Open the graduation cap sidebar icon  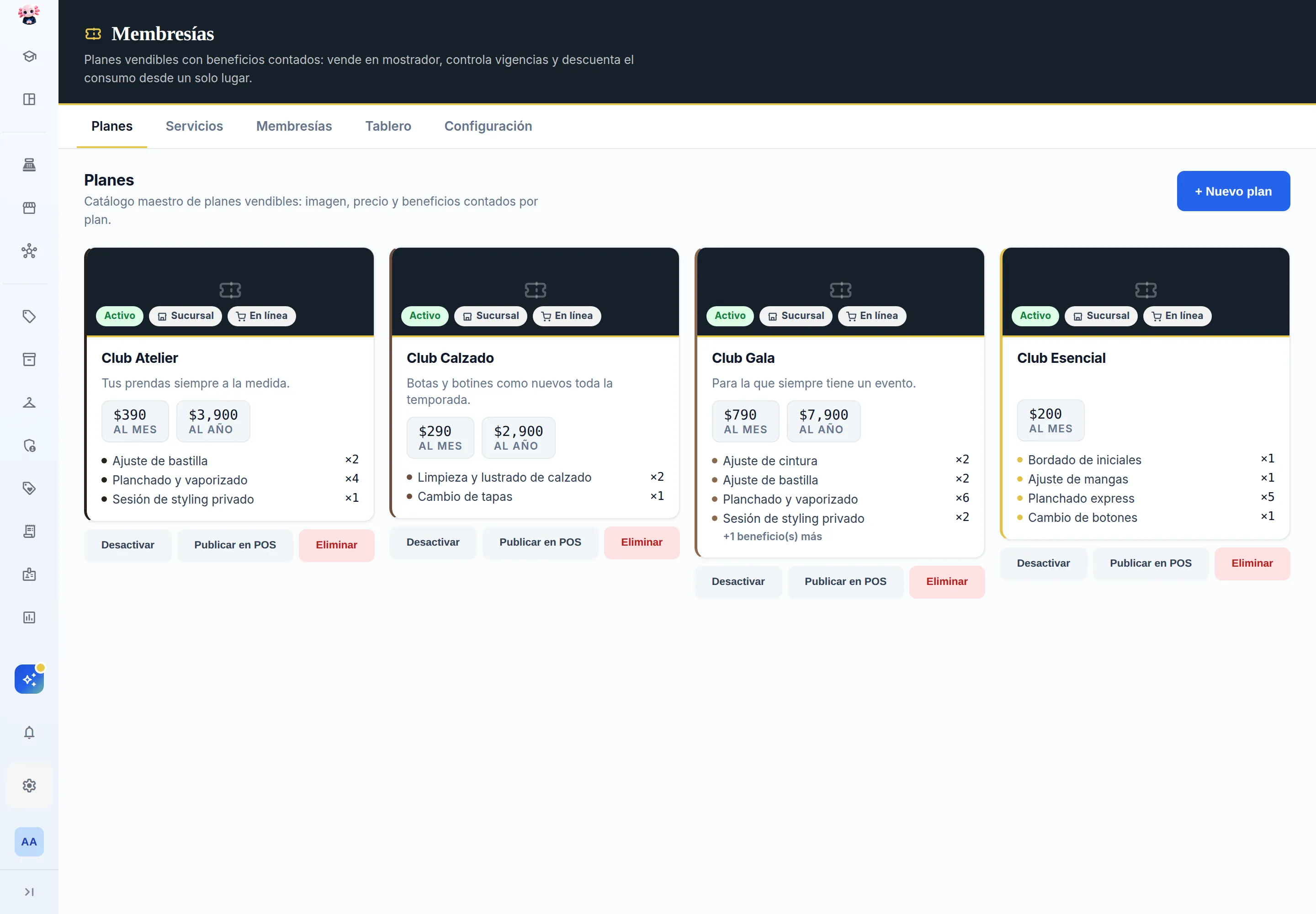(x=29, y=56)
